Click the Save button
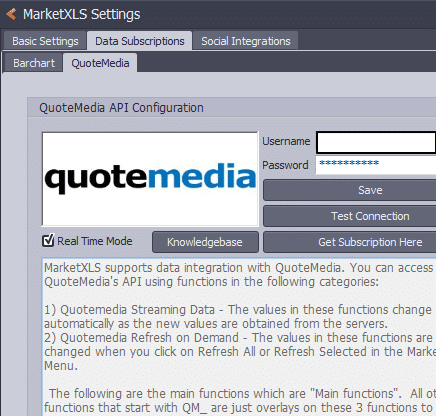 coord(350,190)
